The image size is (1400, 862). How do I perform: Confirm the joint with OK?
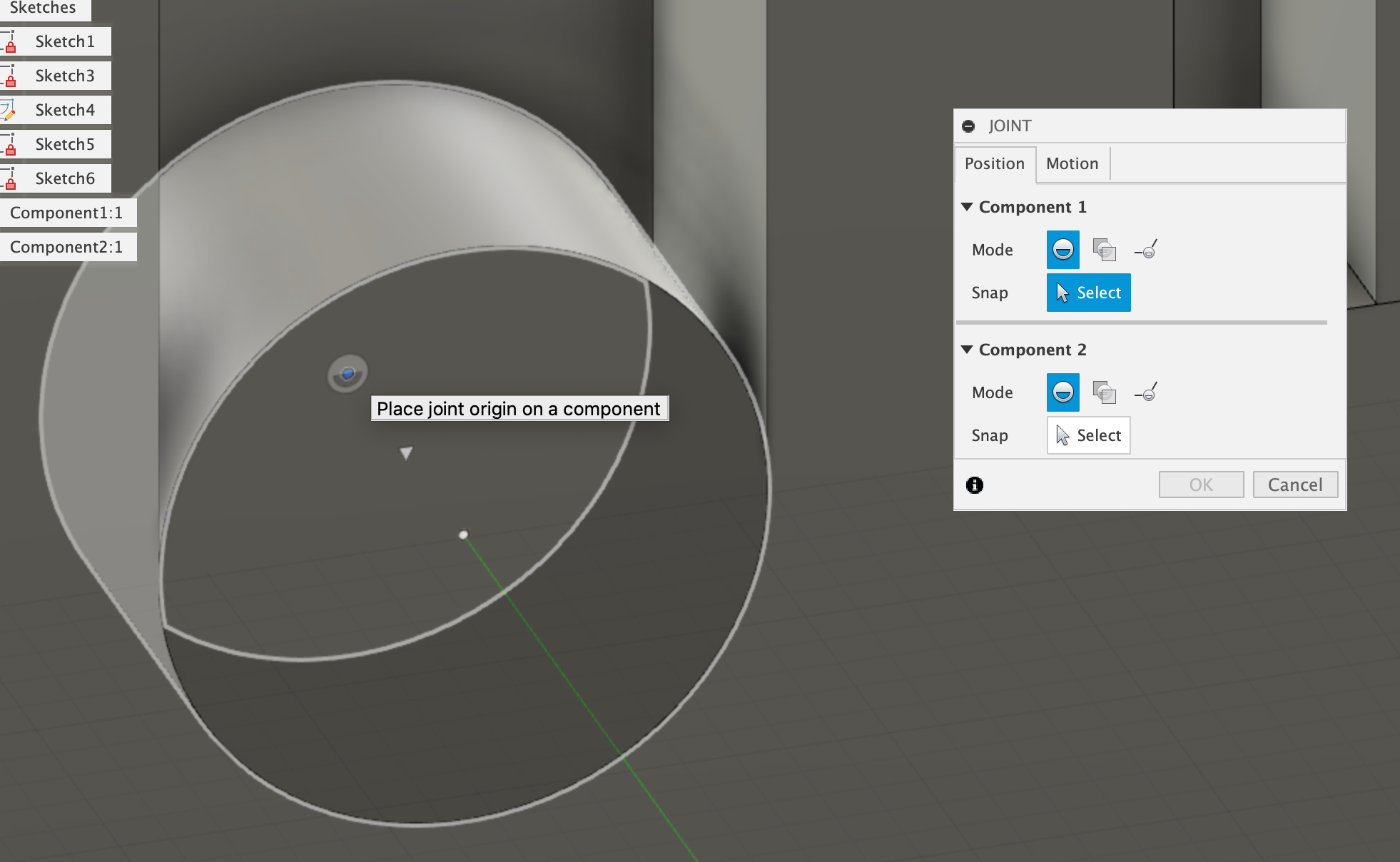point(1201,485)
